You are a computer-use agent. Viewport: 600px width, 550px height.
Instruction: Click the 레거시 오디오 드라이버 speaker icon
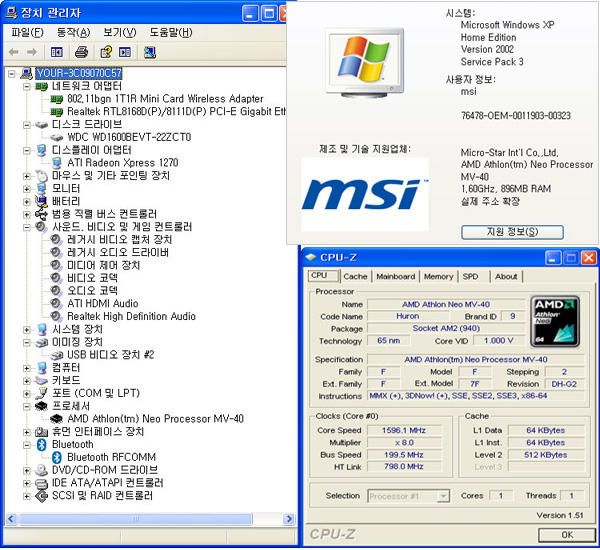pyautogui.click(x=56, y=252)
